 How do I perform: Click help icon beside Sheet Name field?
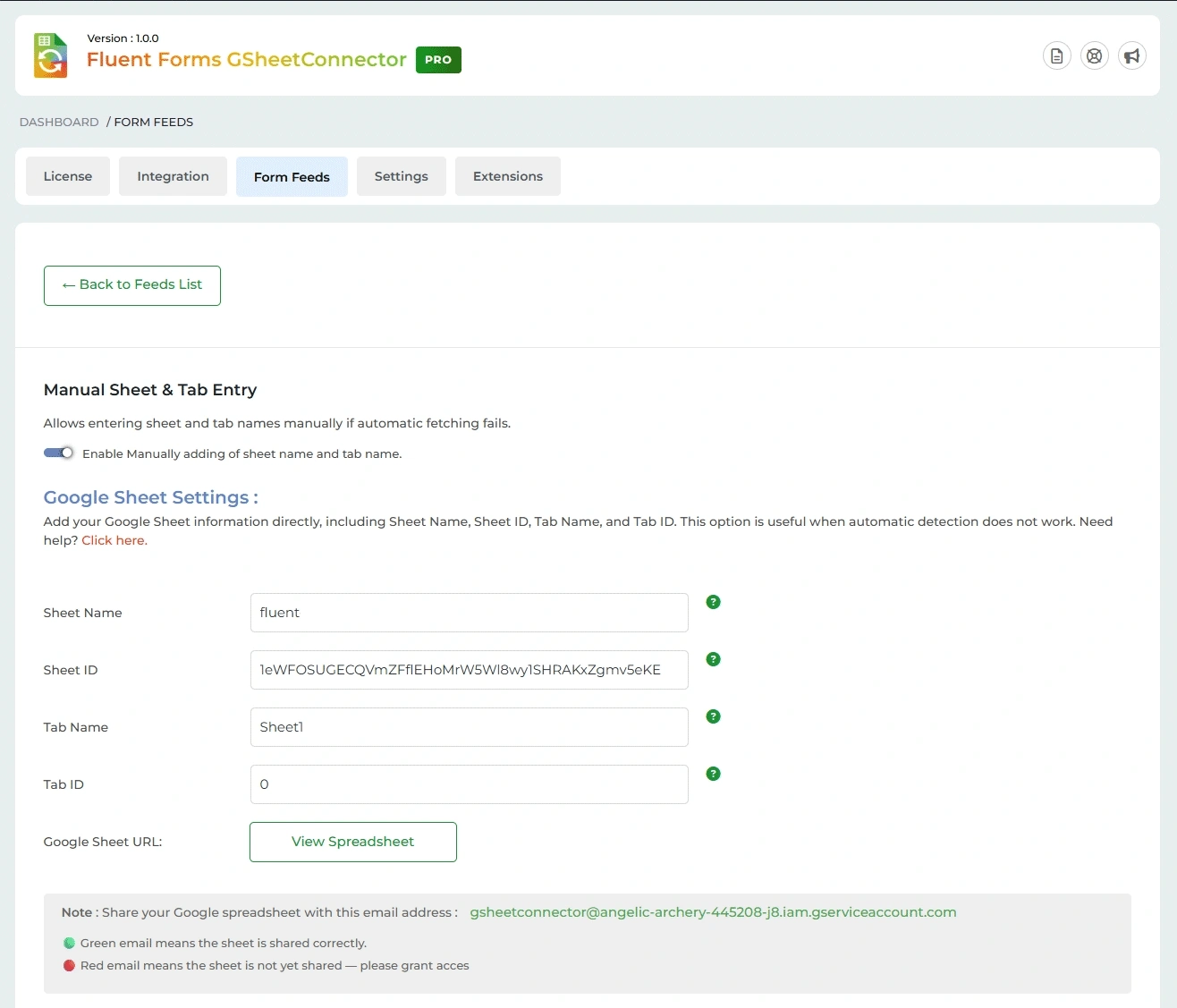713,602
